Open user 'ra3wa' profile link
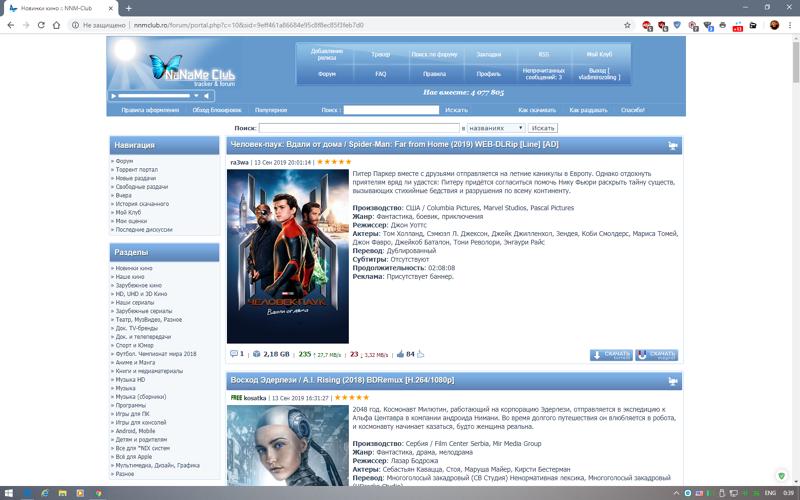The width and height of the screenshot is (800, 500). [239, 162]
